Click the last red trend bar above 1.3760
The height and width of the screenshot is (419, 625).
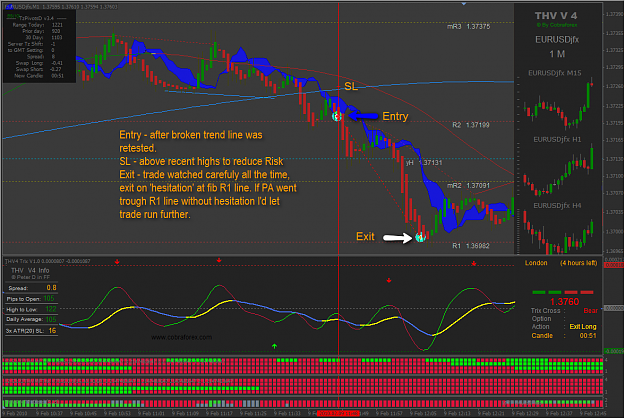click(x=587, y=292)
